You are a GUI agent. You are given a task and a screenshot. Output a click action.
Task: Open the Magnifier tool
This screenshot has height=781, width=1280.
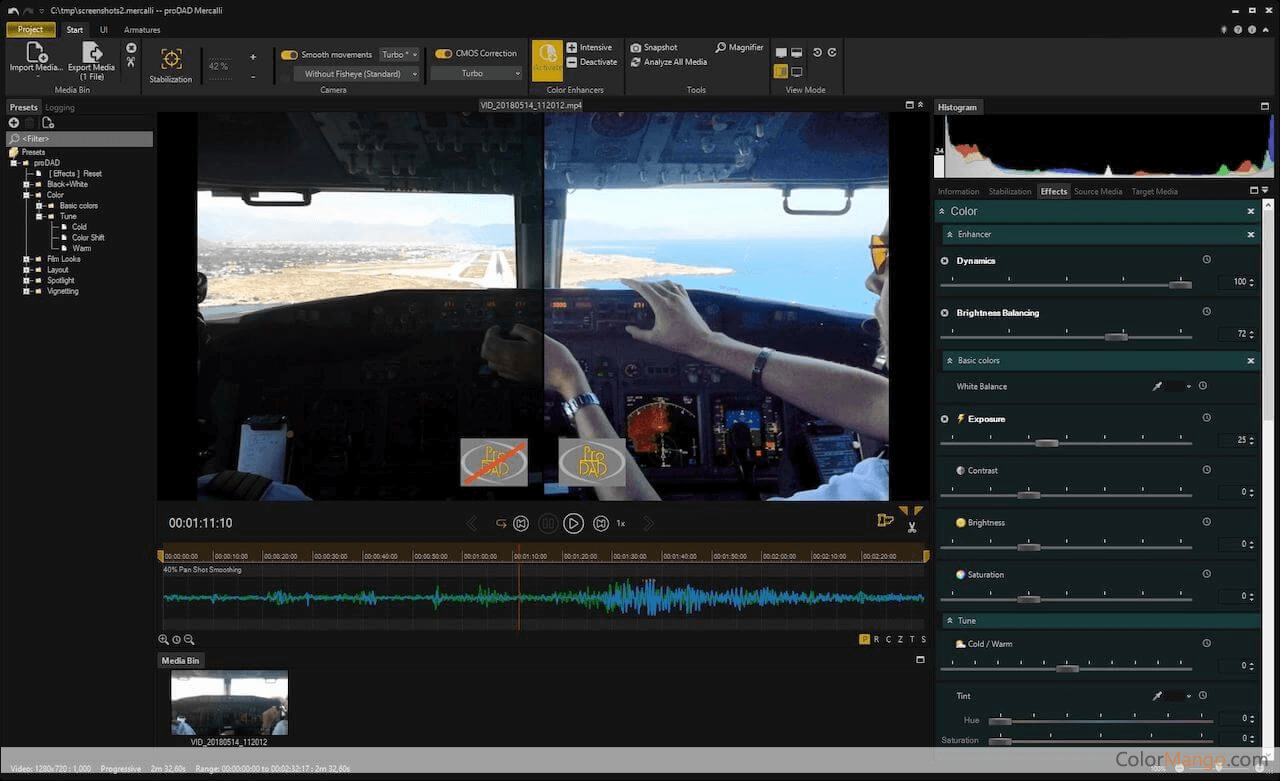click(721, 47)
